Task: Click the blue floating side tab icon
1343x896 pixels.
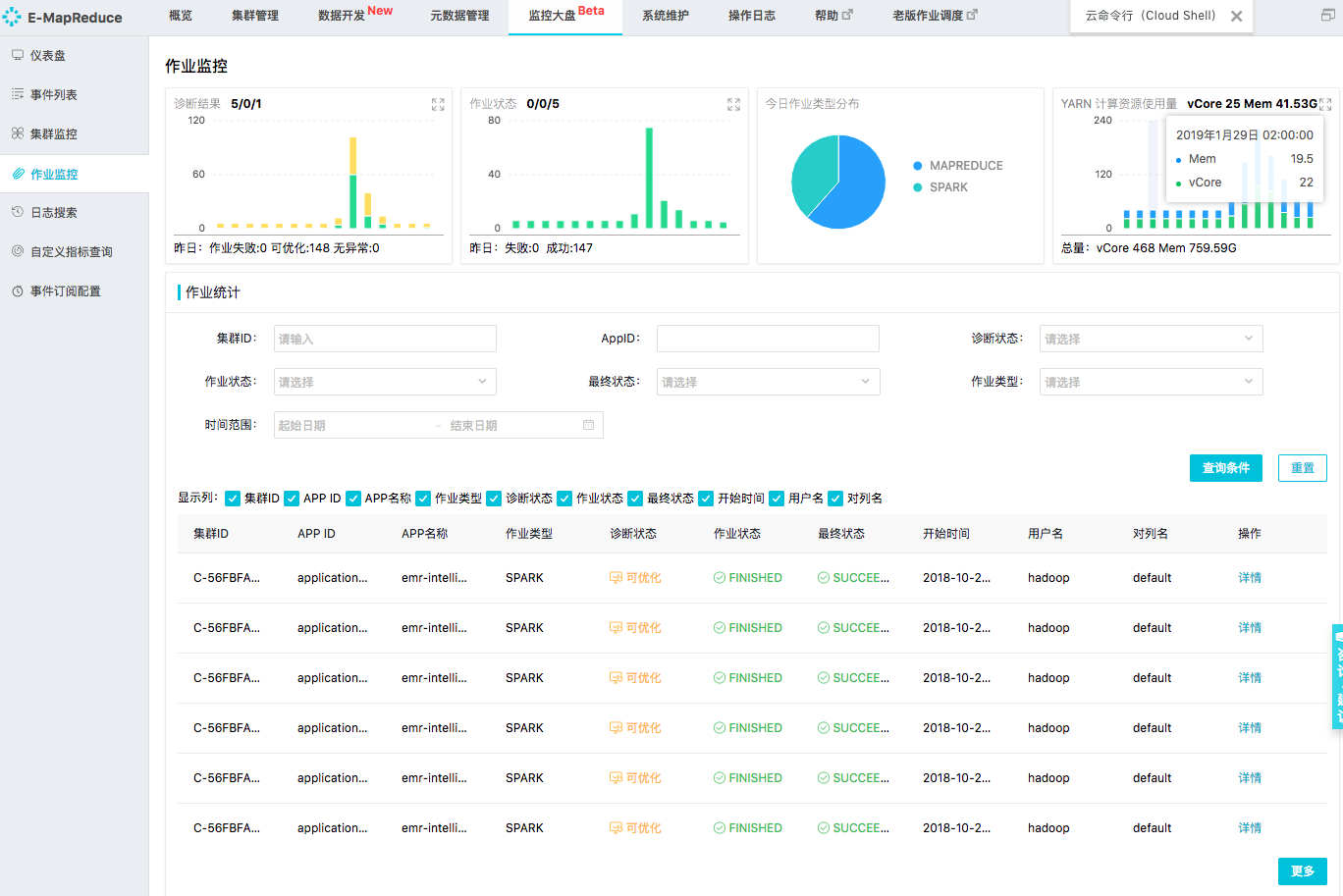Action: [x=1337, y=677]
